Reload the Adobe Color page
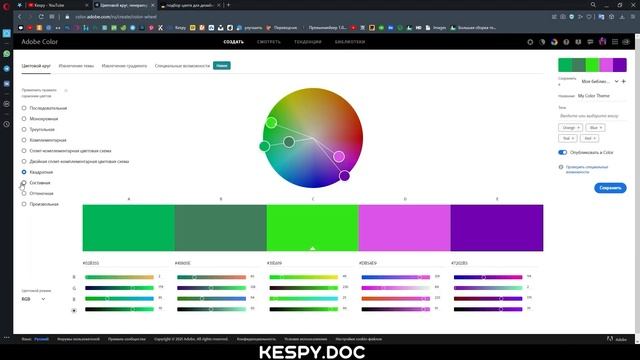This screenshot has width=640, height=360. (41, 17)
